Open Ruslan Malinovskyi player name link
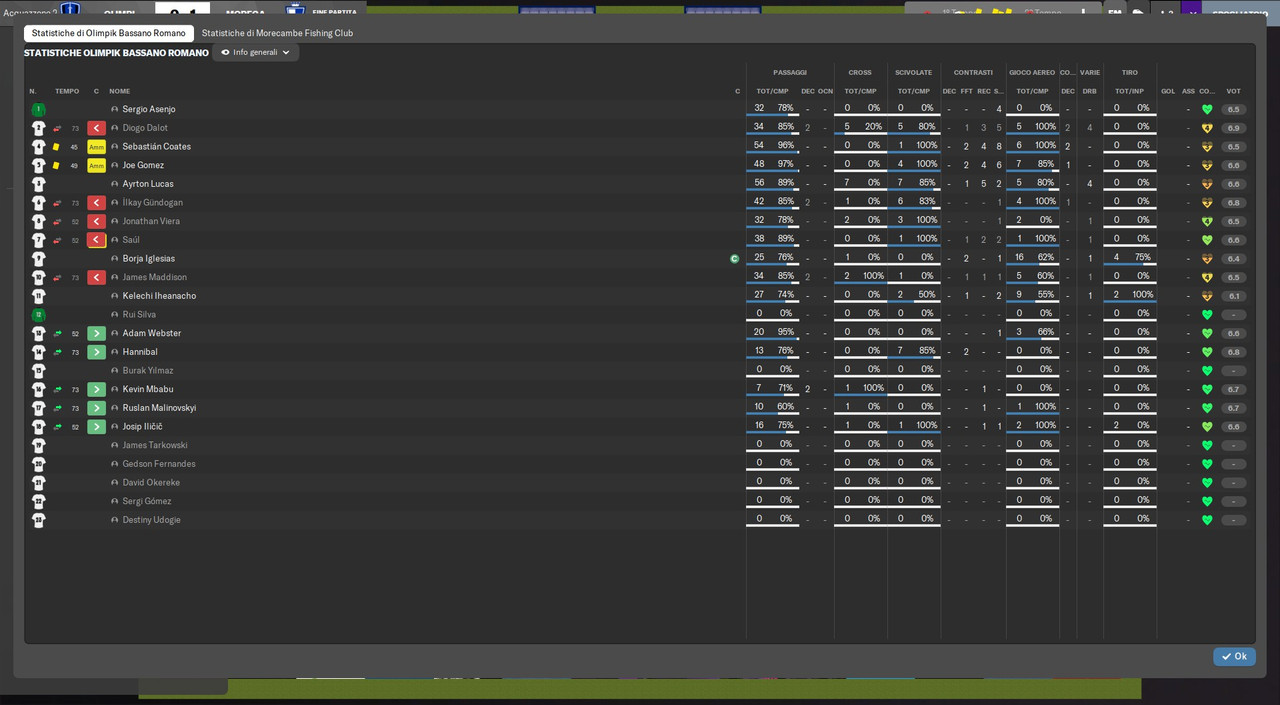The height and width of the screenshot is (705, 1280). coord(159,408)
